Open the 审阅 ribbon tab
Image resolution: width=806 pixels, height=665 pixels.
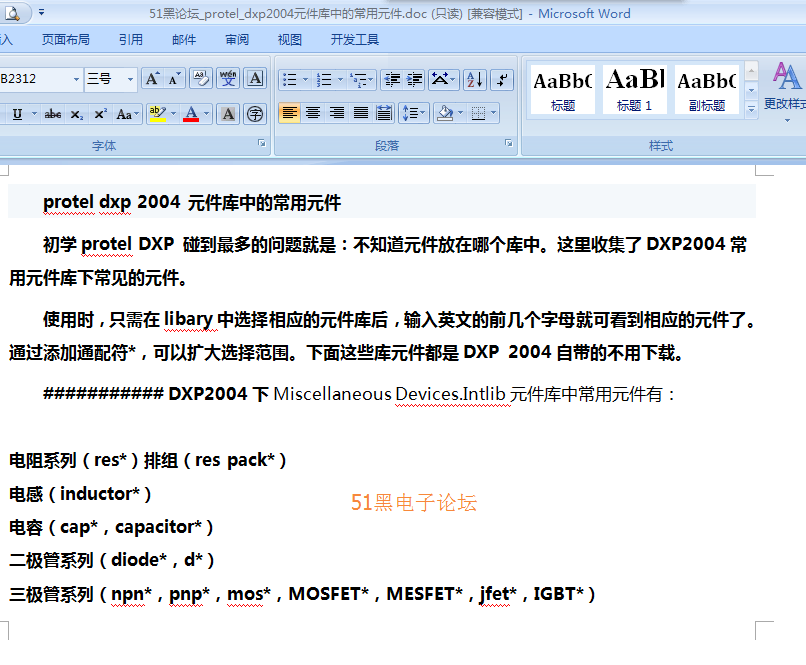[237, 40]
